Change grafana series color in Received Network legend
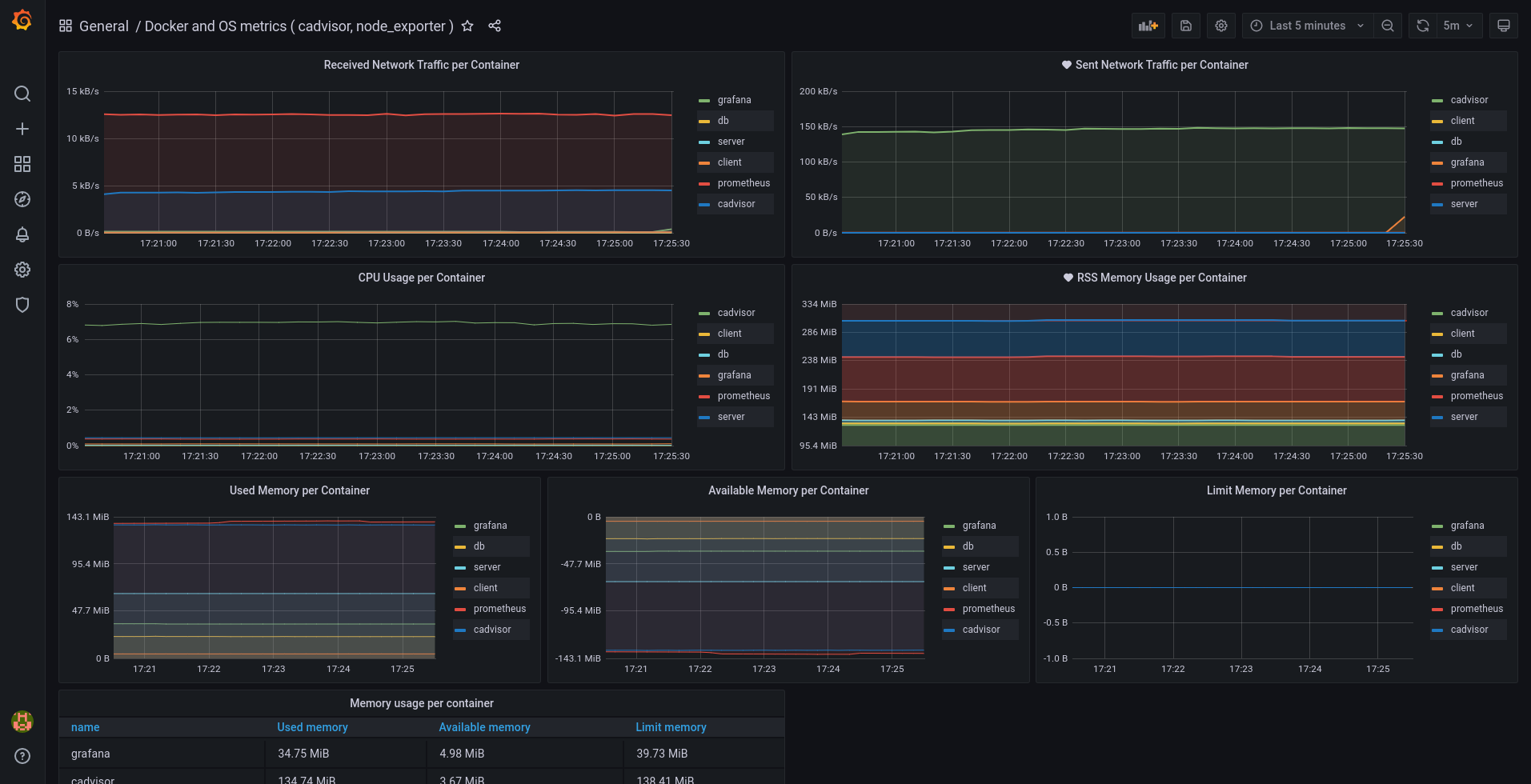The width and height of the screenshot is (1531, 784). [x=704, y=101]
